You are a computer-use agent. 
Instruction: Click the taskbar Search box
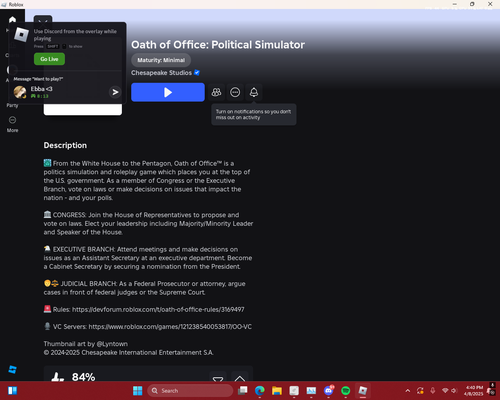[190, 391]
